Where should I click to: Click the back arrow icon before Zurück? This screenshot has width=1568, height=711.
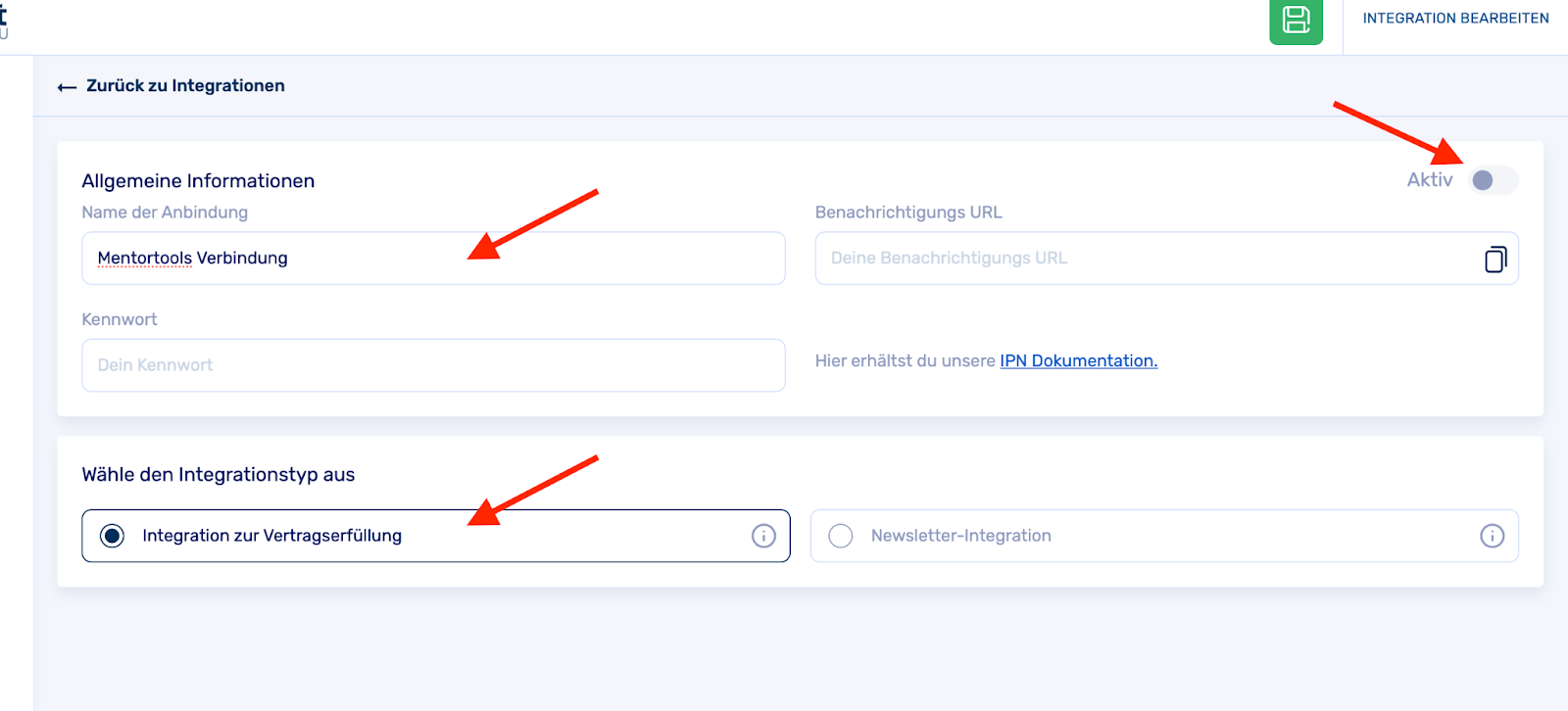click(x=67, y=87)
